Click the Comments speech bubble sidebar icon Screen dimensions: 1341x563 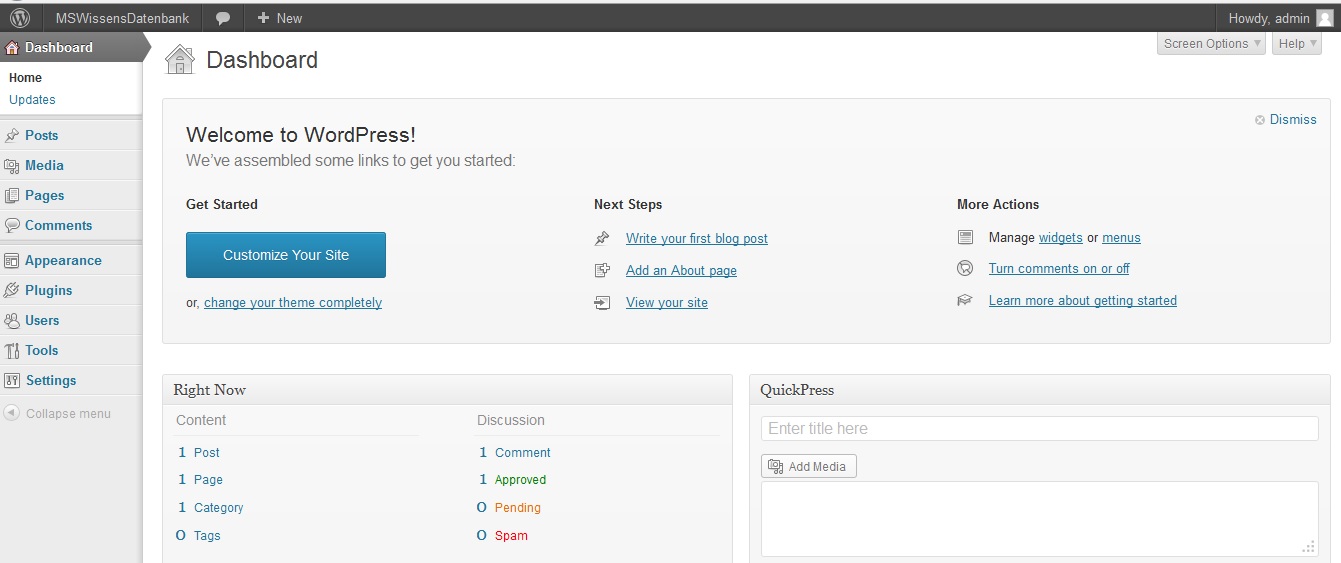tap(12, 225)
